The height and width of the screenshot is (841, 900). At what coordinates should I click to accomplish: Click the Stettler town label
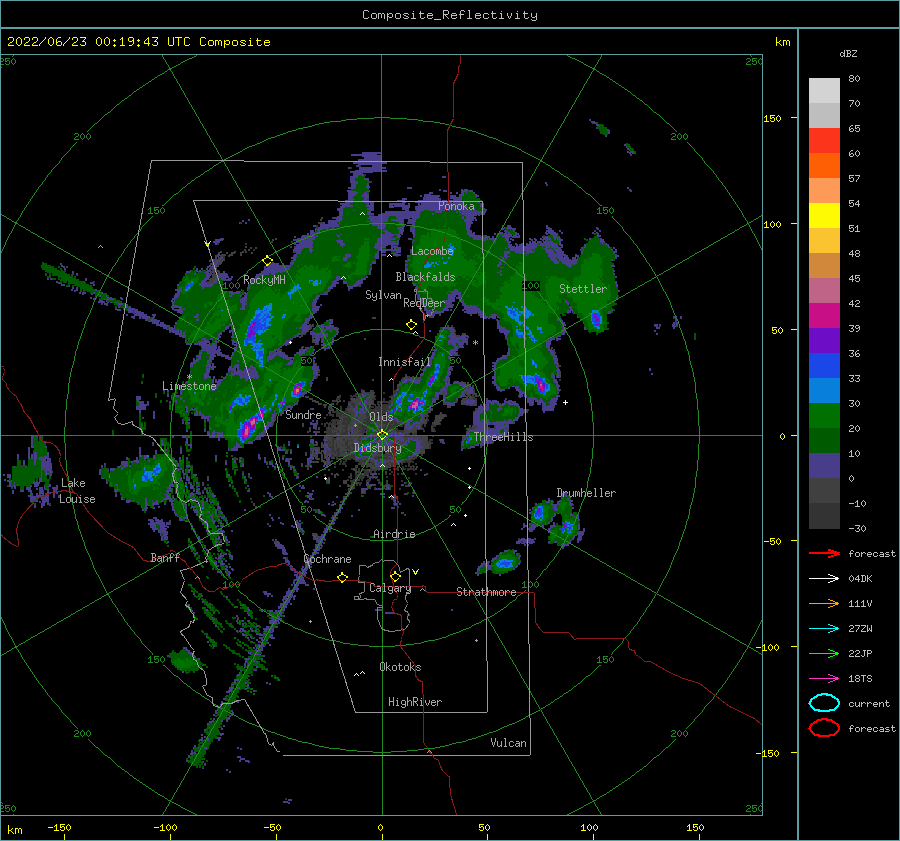click(x=583, y=289)
